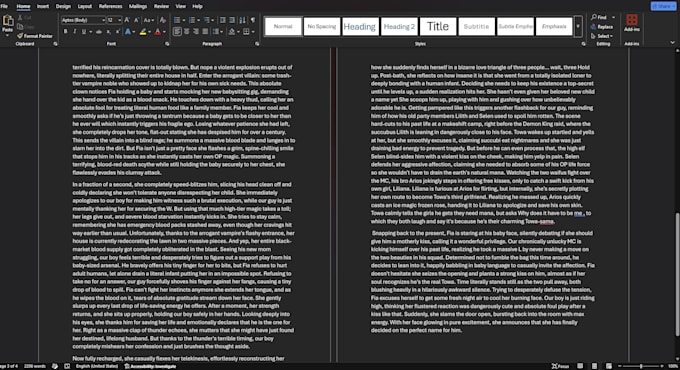Toggle show paragraph marks
680x370 pixels.
[252, 20]
